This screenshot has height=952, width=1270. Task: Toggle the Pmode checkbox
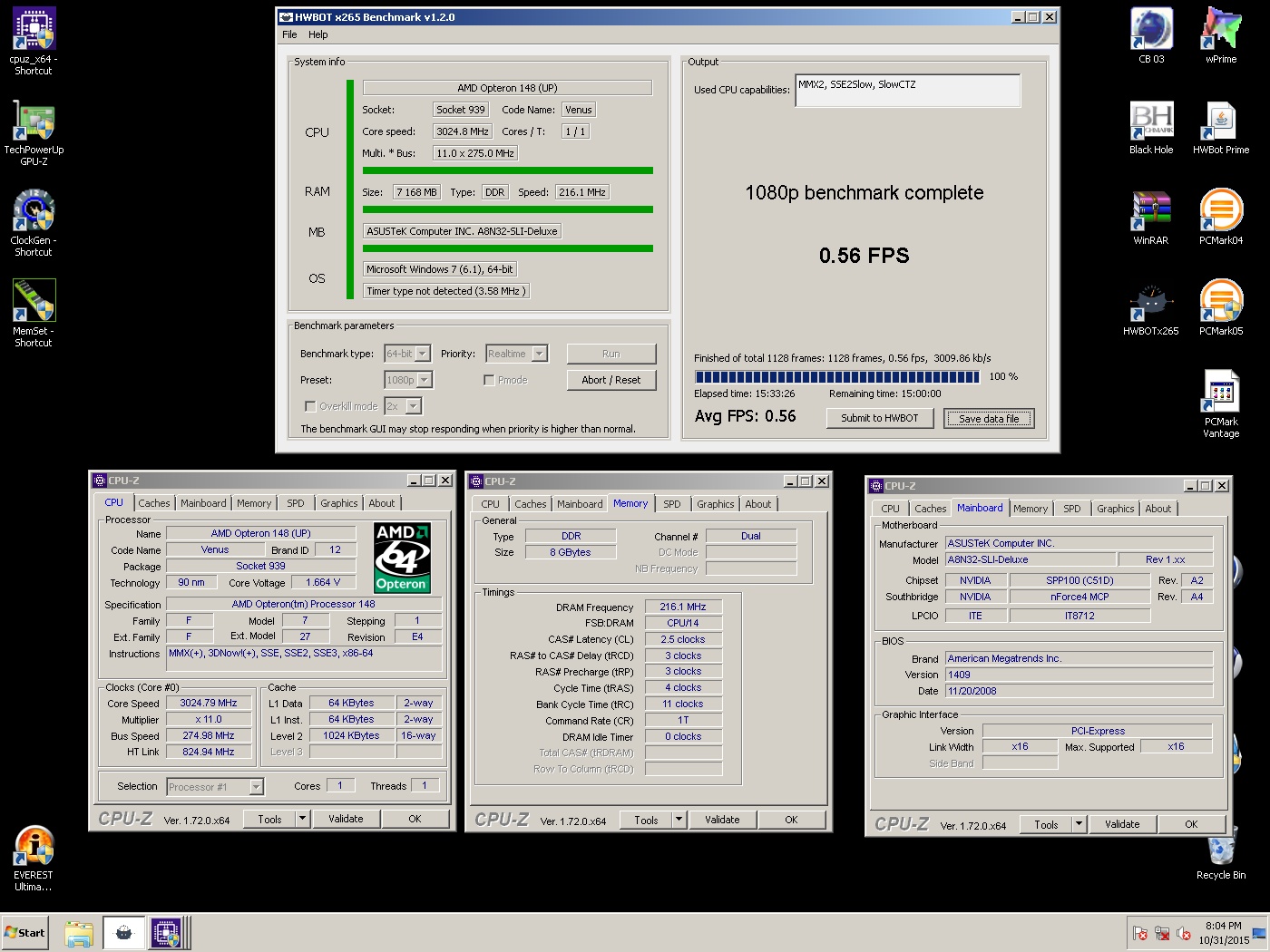[489, 380]
